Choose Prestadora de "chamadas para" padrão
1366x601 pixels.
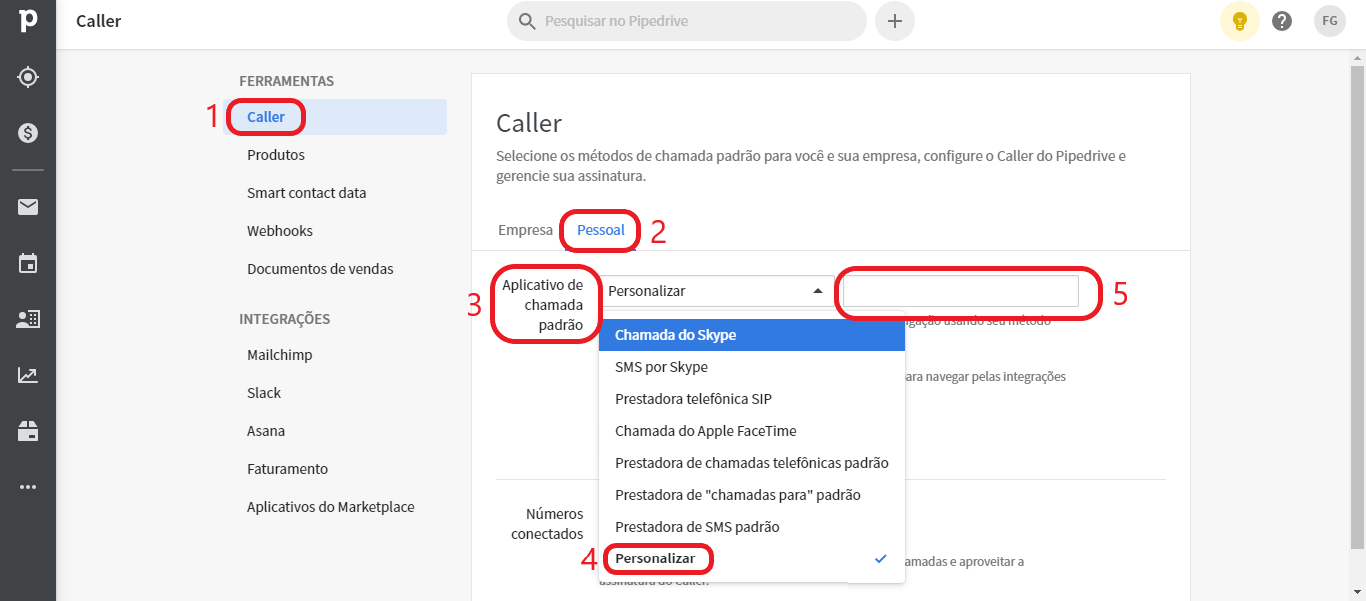click(752, 495)
